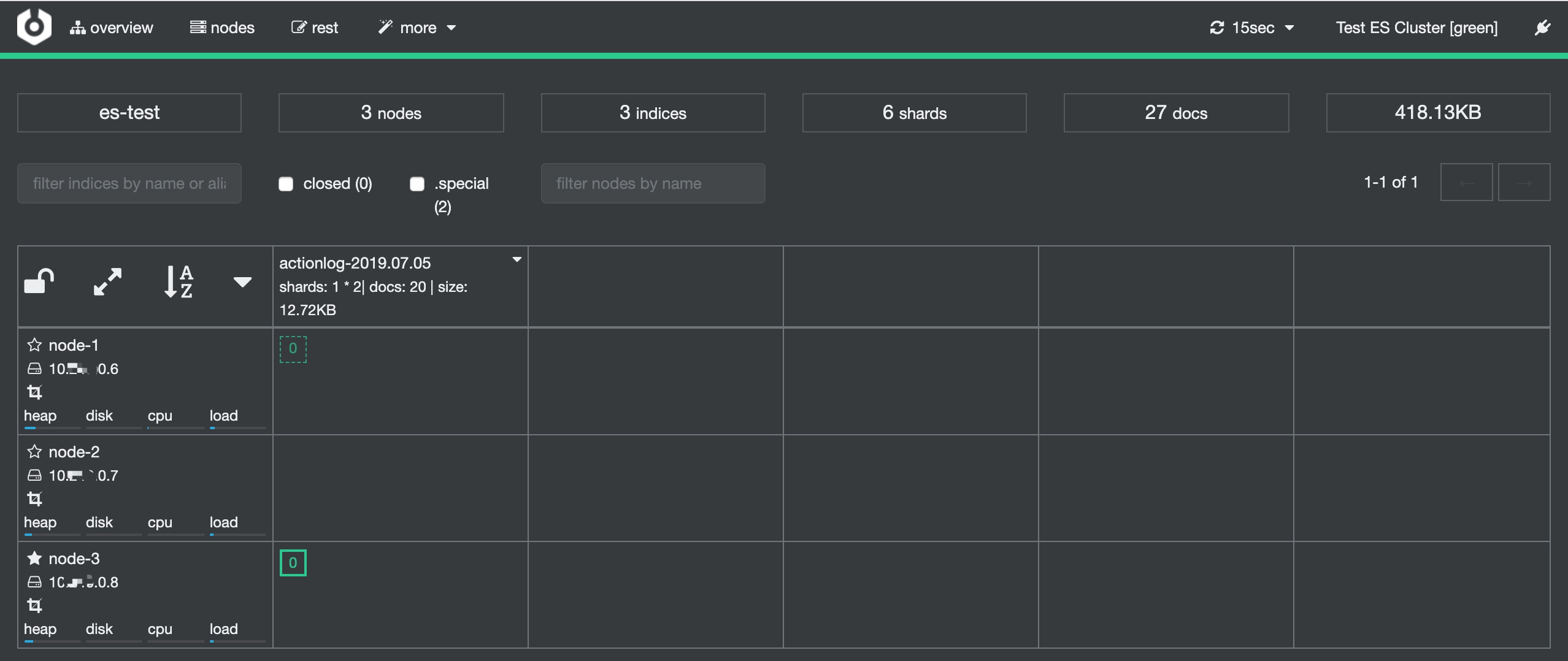Click the A-Z sort icon
This screenshot has height=661, width=1568.
tap(179, 281)
